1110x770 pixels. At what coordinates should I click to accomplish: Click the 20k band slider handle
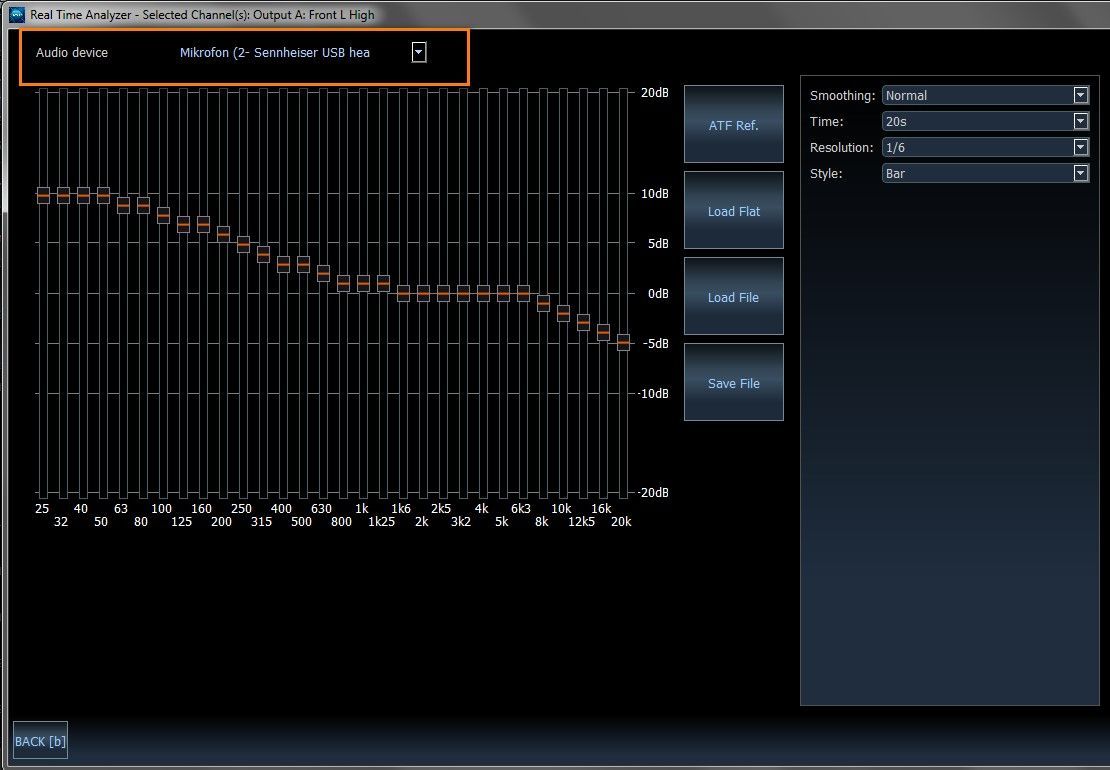point(623,342)
